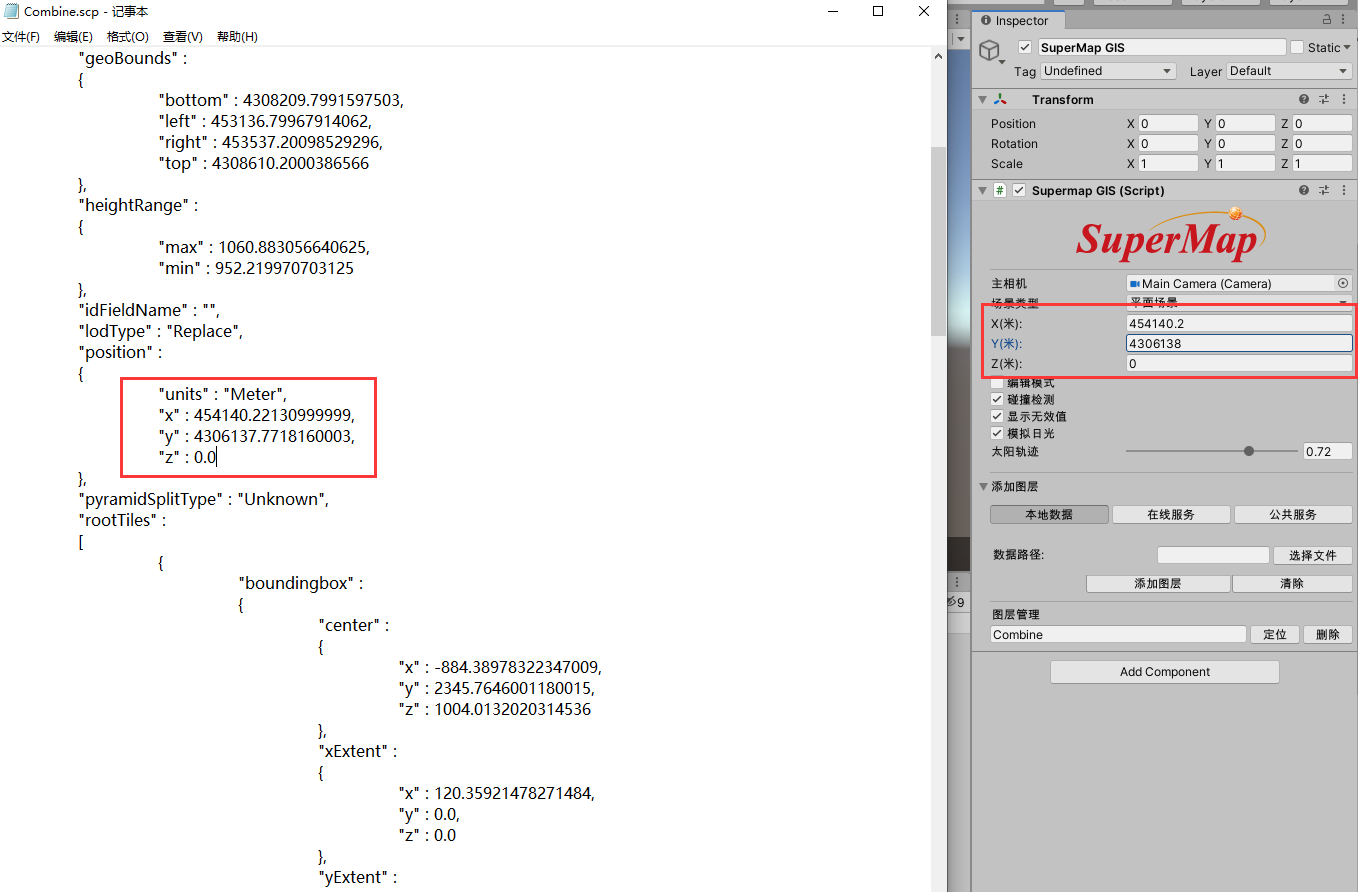Toggle the Supermap GIS (Script) enabled checkbox

[1019, 190]
